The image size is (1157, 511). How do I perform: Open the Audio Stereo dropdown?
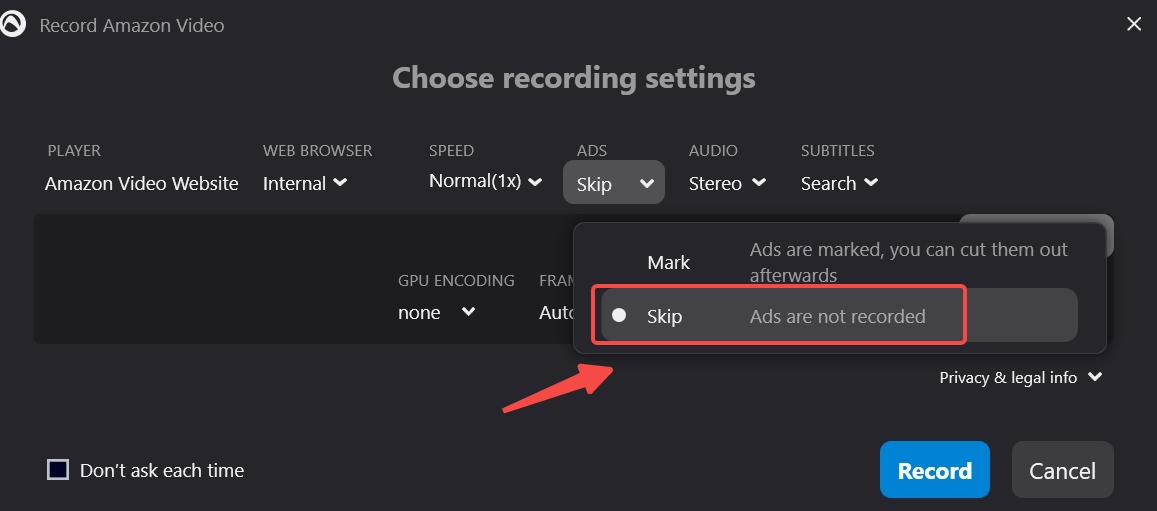[x=727, y=183]
